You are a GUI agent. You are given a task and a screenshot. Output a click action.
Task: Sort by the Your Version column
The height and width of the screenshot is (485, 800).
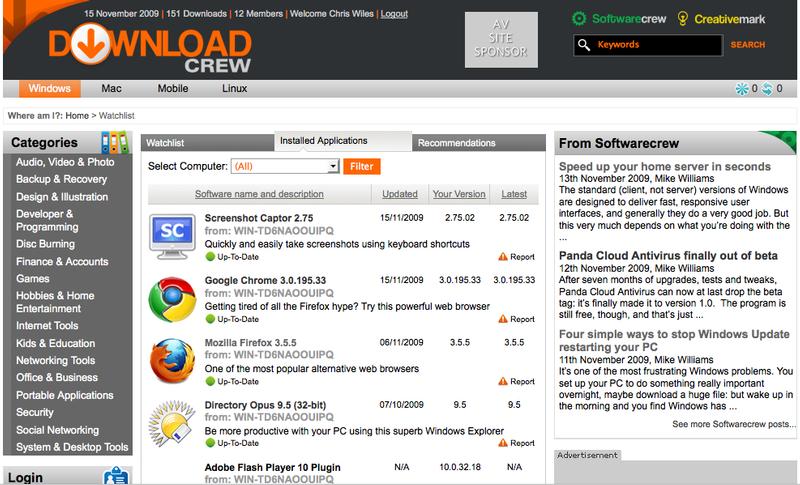point(459,194)
